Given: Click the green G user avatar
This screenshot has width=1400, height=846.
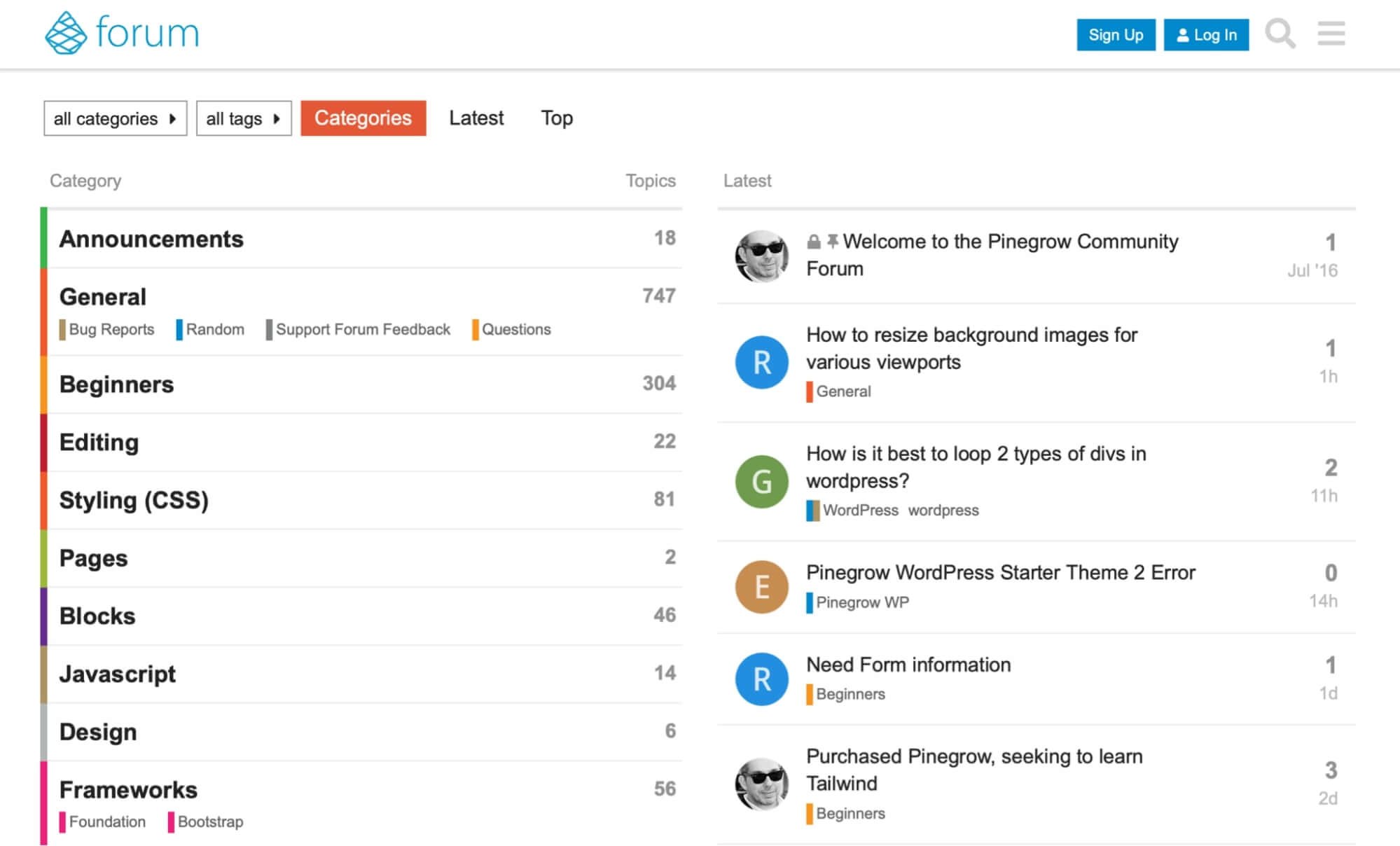Looking at the screenshot, I should (762, 482).
